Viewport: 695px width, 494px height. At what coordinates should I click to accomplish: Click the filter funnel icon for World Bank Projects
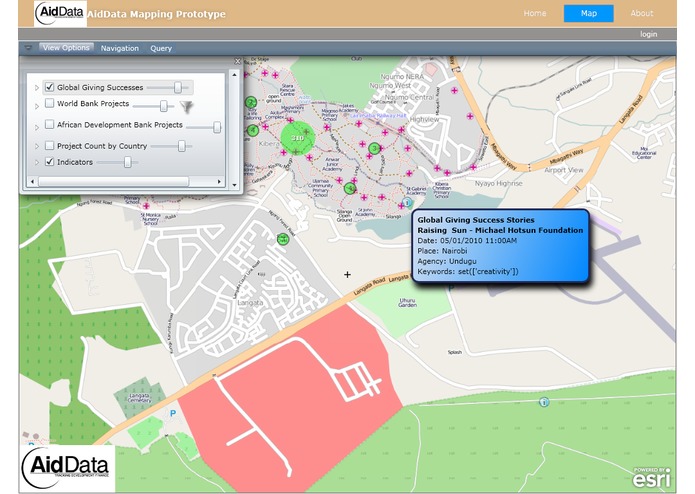tap(187, 106)
